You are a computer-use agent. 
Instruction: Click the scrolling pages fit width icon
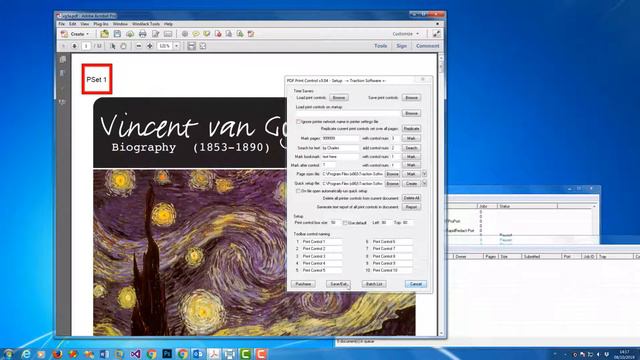pyautogui.click(x=191, y=46)
